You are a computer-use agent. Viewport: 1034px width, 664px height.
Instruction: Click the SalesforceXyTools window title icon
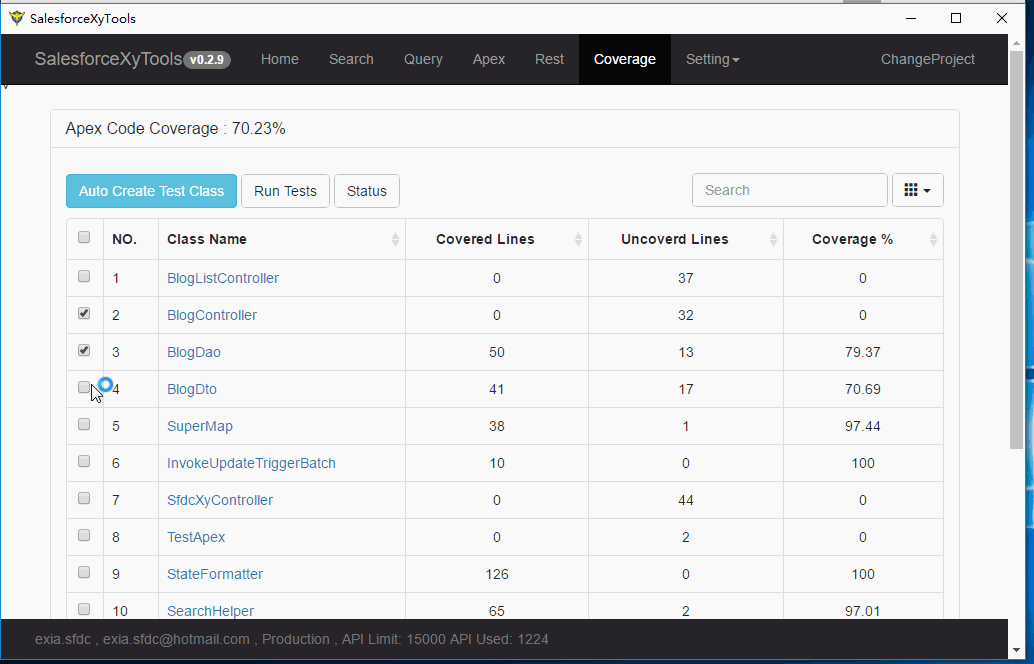tap(16, 18)
